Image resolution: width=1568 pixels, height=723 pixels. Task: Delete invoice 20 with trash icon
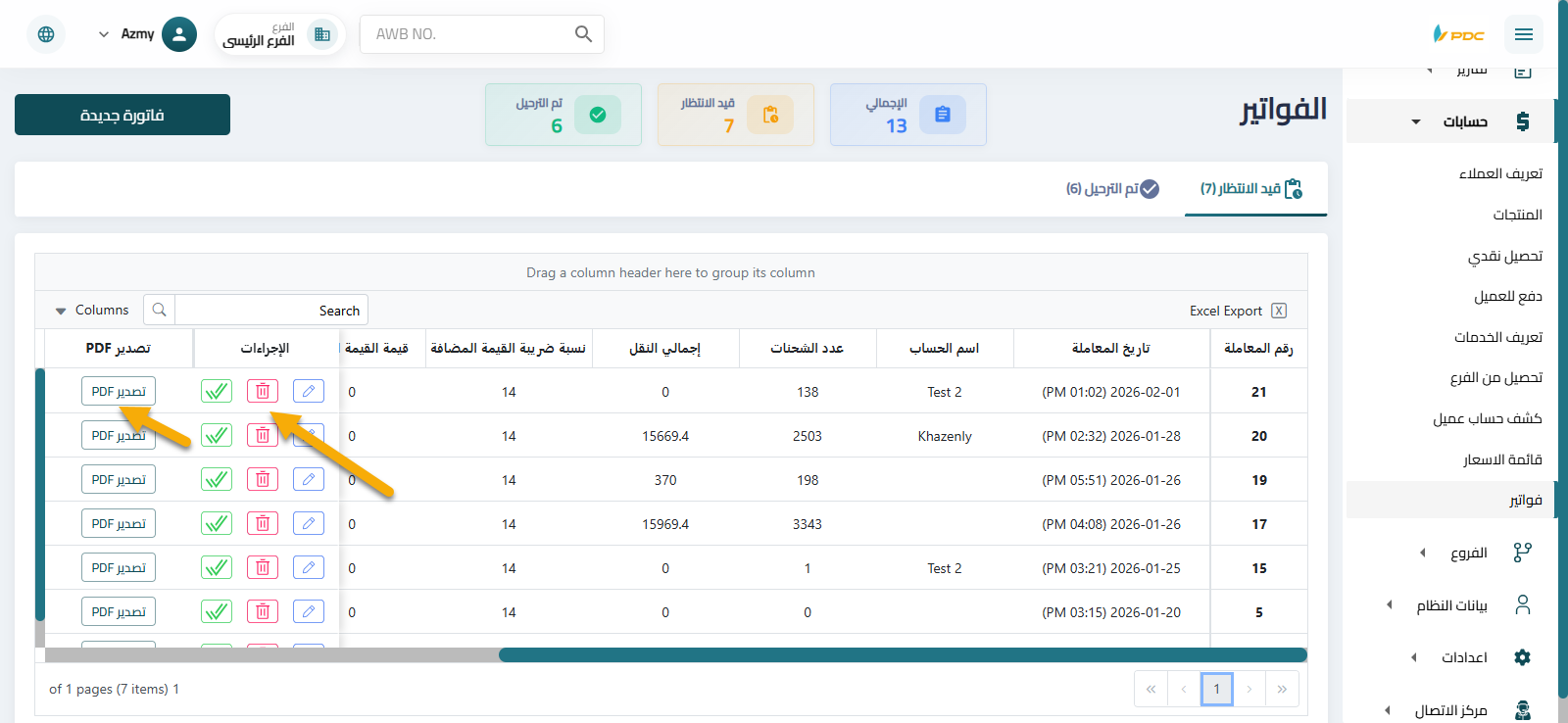pyautogui.click(x=263, y=435)
